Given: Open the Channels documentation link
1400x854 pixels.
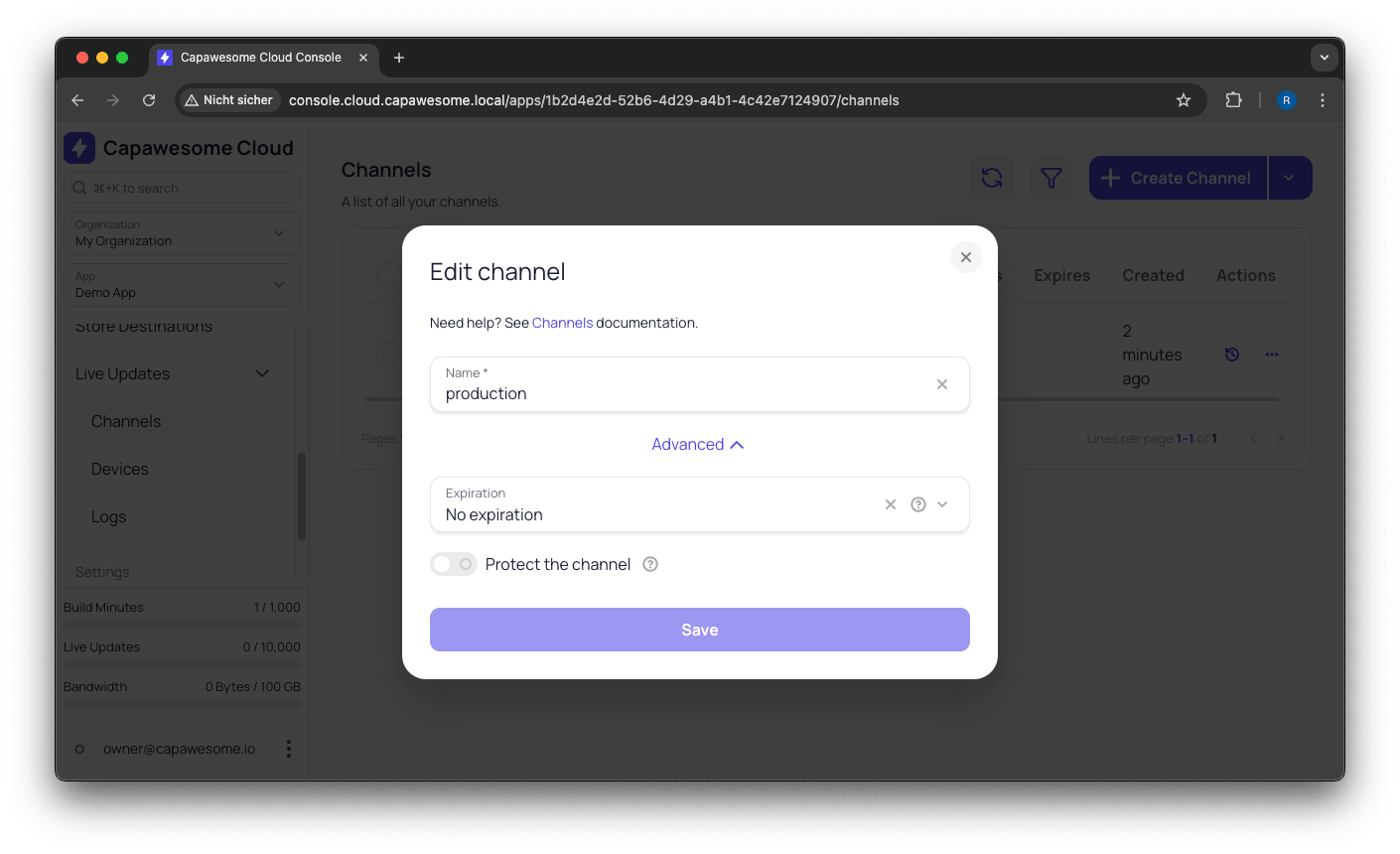Looking at the screenshot, I should [x=563, y=322].
